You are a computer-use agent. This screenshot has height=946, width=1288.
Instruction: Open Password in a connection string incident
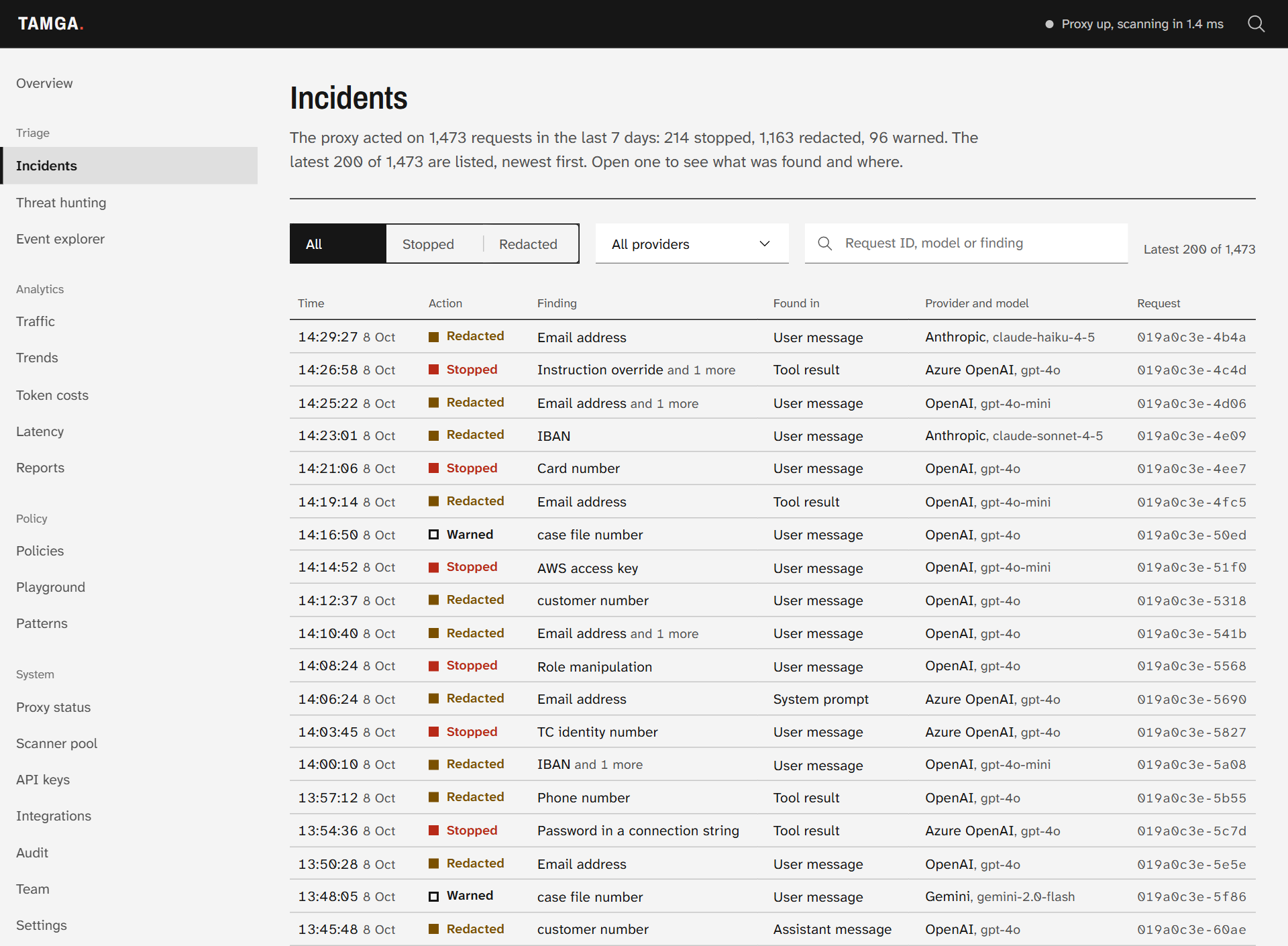(x=773, y=831)
